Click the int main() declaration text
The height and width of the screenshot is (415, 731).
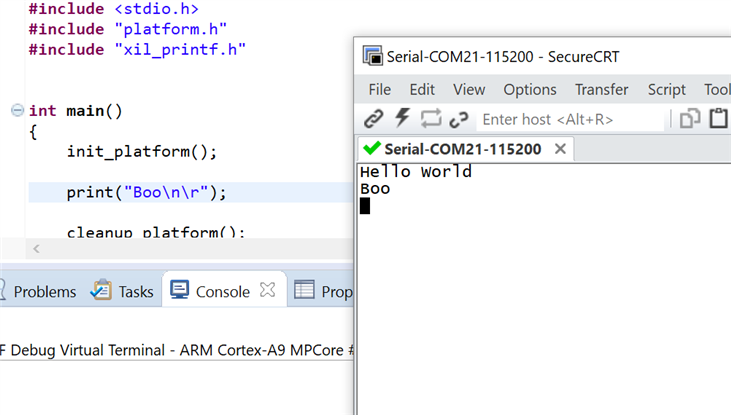pyautogui.click(x=76, y=111)
